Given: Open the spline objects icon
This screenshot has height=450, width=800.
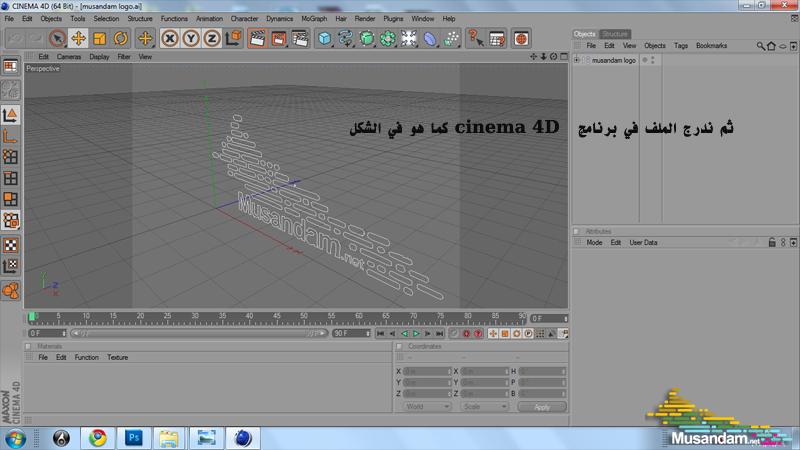Looking at the screenshot, I should pyautogui.click(x=345, y=38).
